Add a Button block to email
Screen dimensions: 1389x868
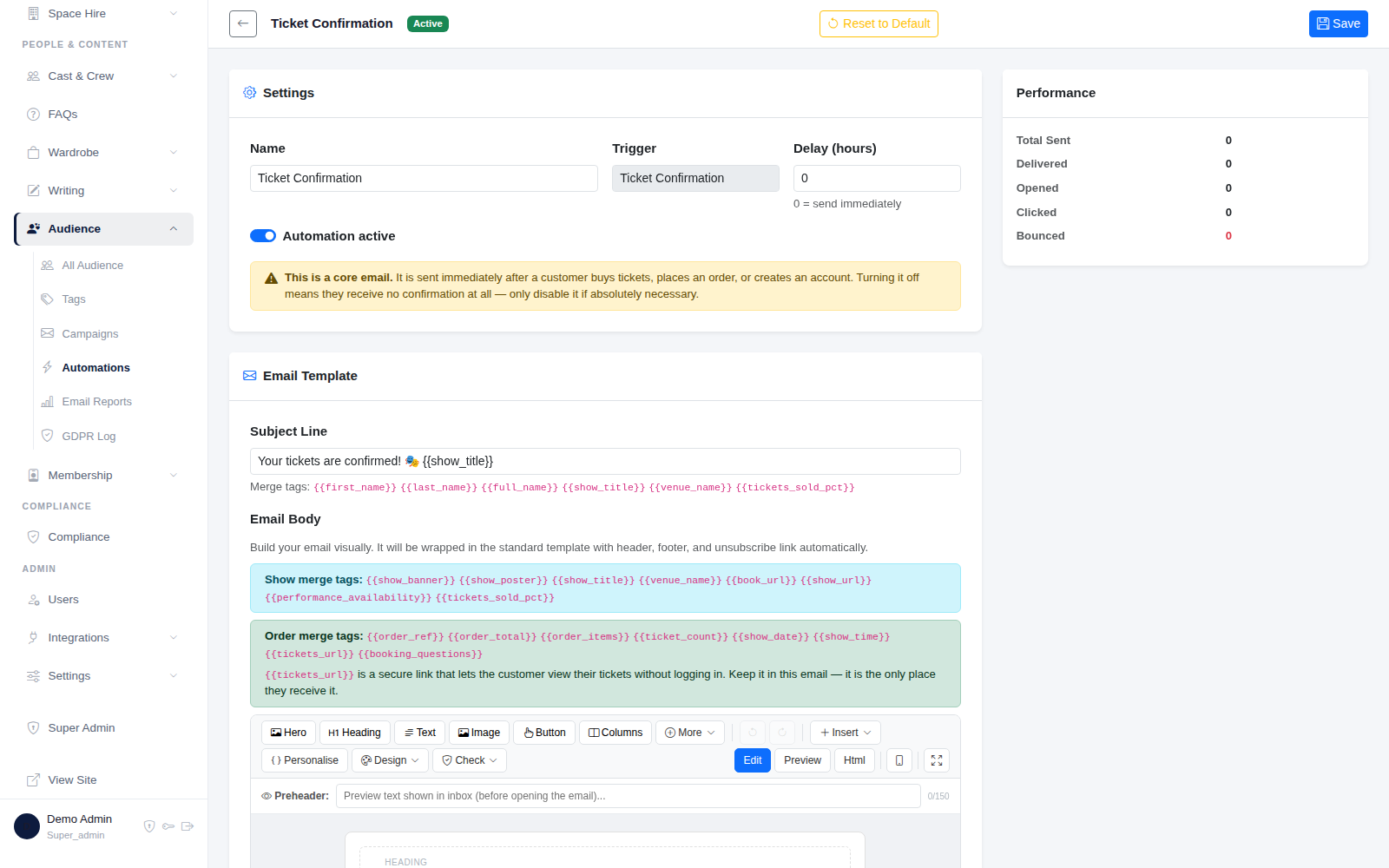pos(544,733)
